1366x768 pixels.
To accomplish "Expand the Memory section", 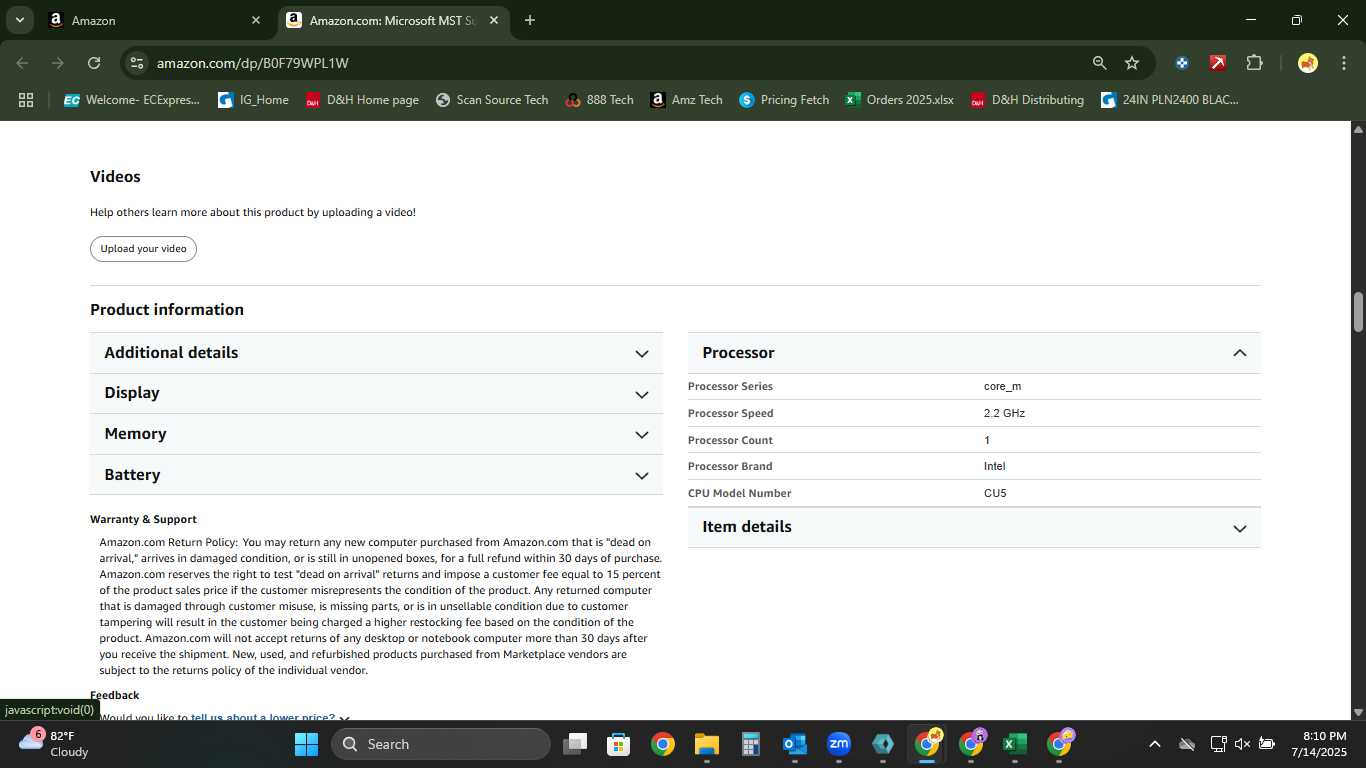I will tap(376, 434).
